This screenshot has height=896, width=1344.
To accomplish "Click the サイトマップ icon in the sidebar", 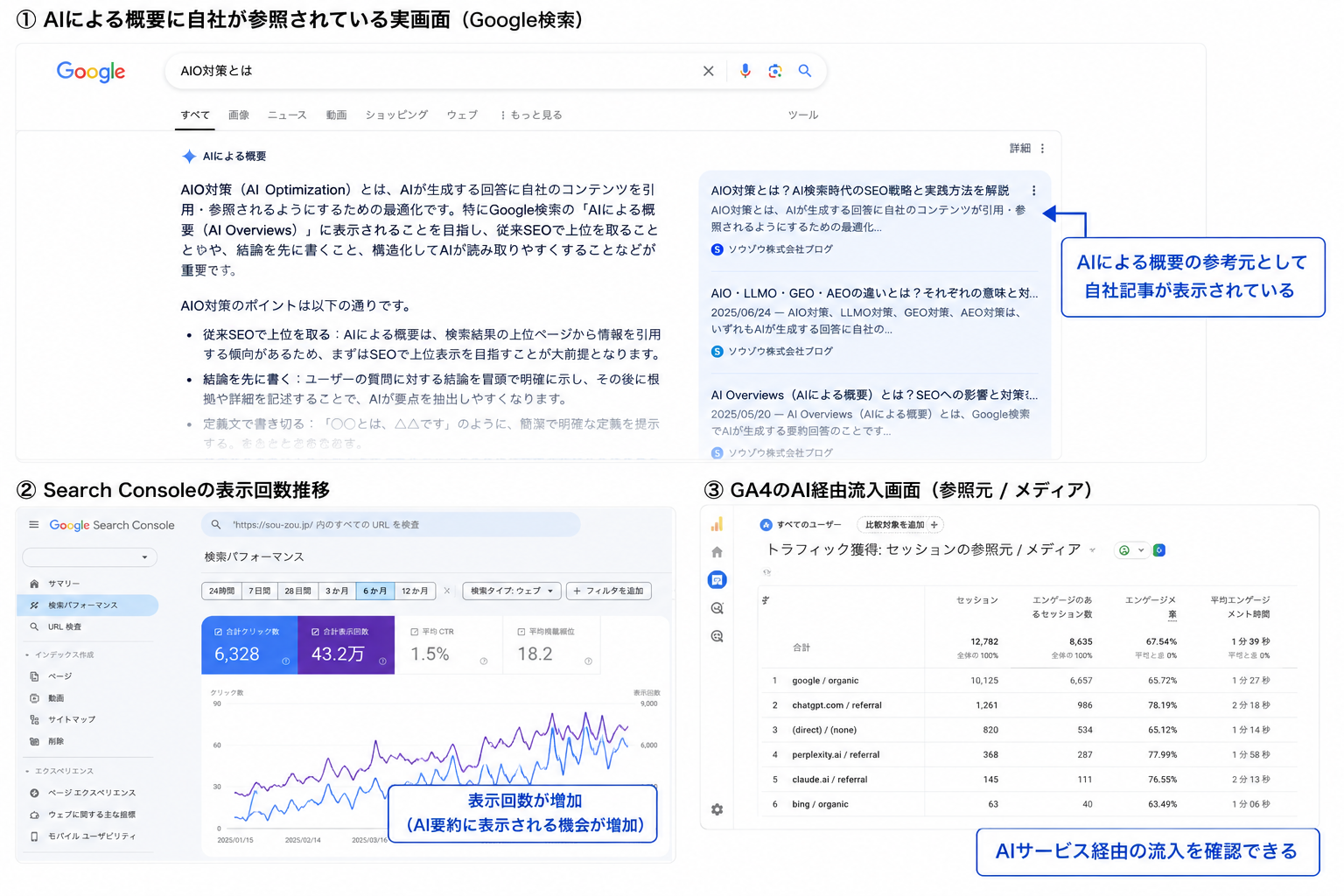I will point(34,720).
